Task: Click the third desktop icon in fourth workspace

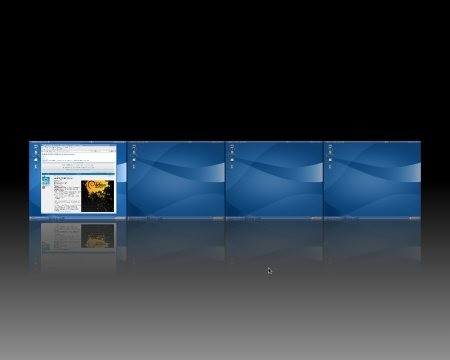Action: pos(330,159)
